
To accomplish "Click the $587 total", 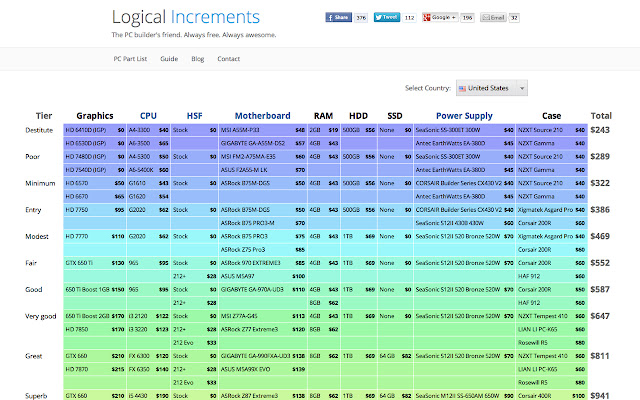I will 600,289.
